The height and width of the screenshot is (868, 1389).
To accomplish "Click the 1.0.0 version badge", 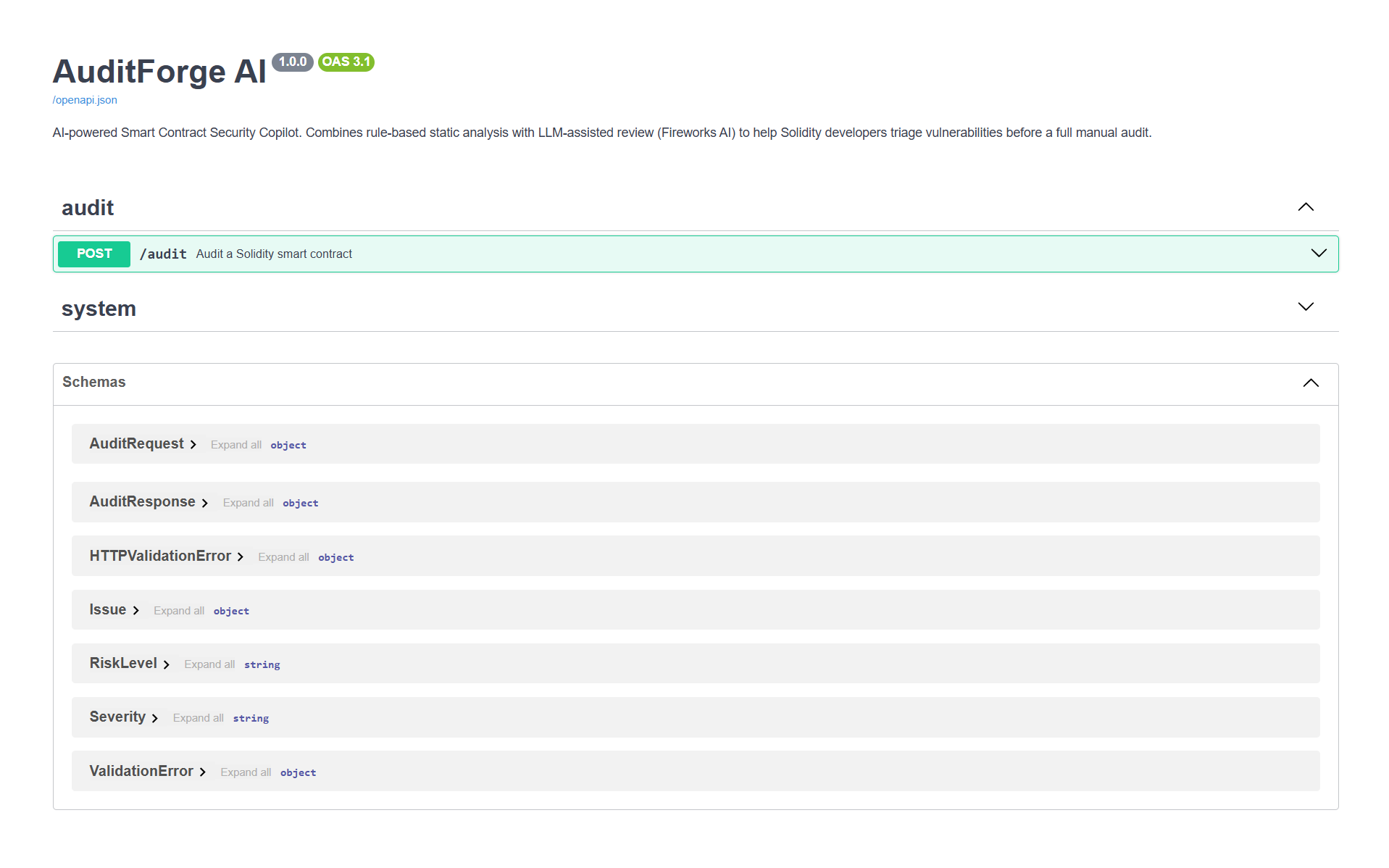I will [x=293, y=62].
